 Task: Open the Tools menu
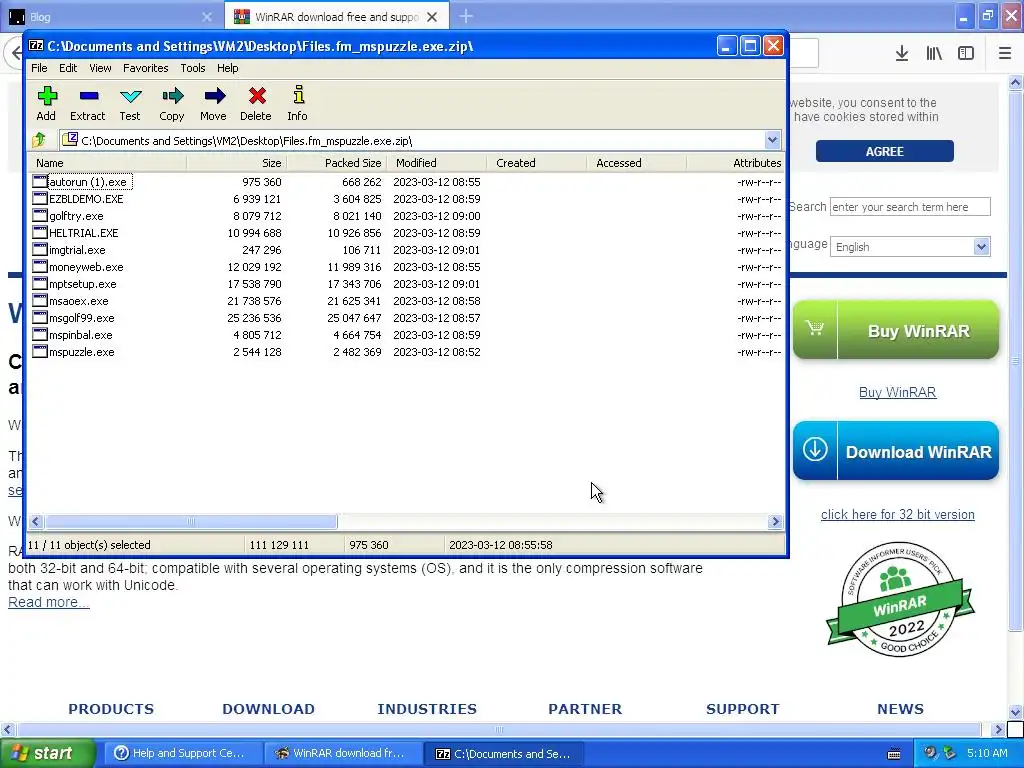coord(193,68)
